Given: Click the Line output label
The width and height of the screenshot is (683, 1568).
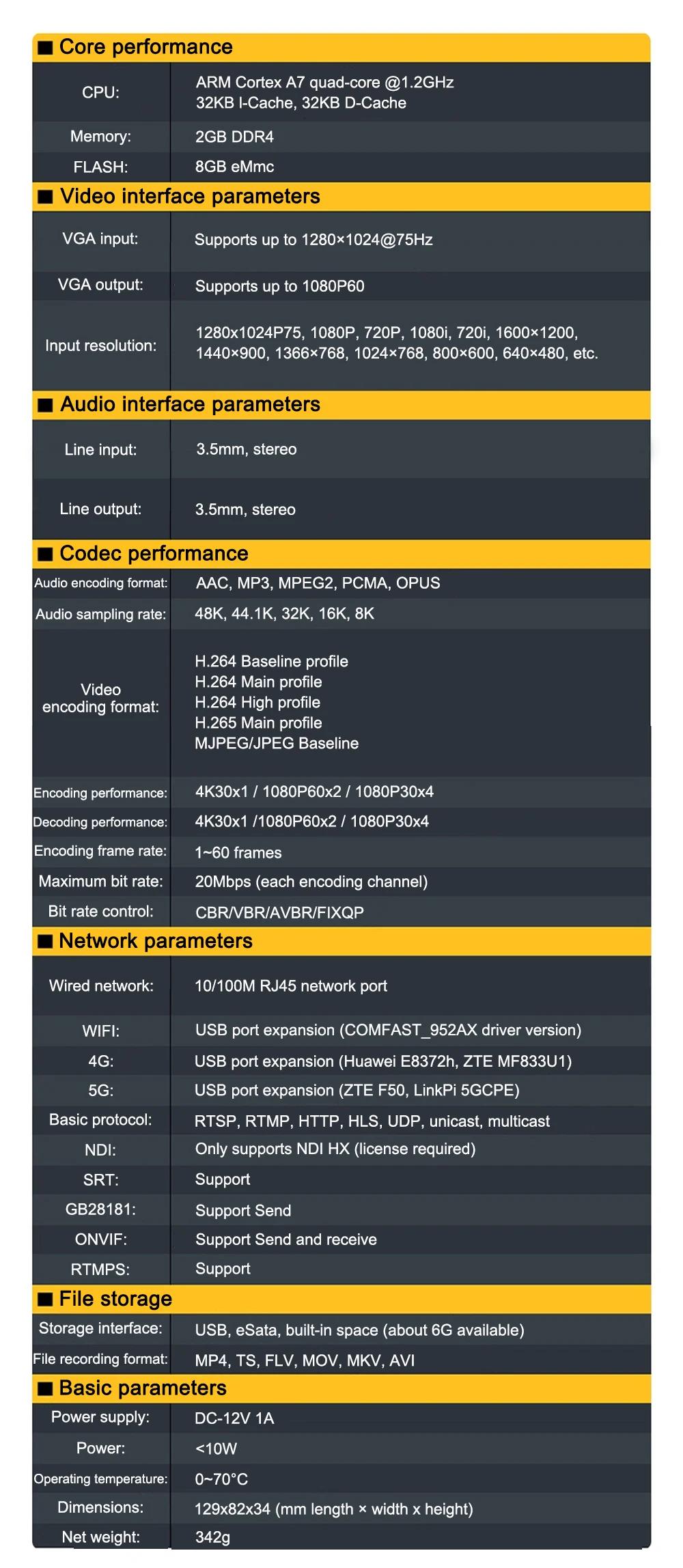Looking at the screenshot, I should [x=100, y=509].
